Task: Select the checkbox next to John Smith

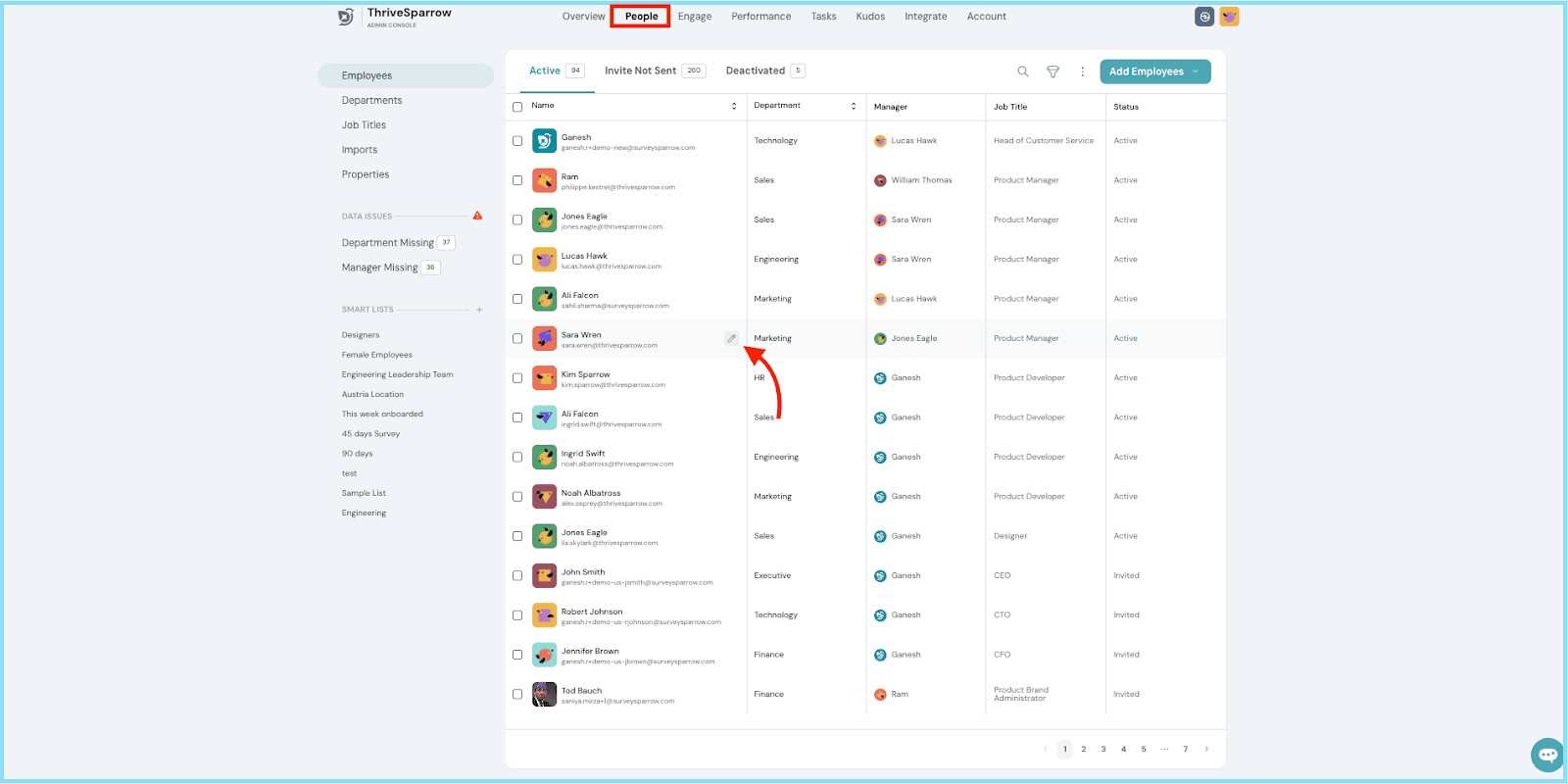Action: tap(517, 576)
